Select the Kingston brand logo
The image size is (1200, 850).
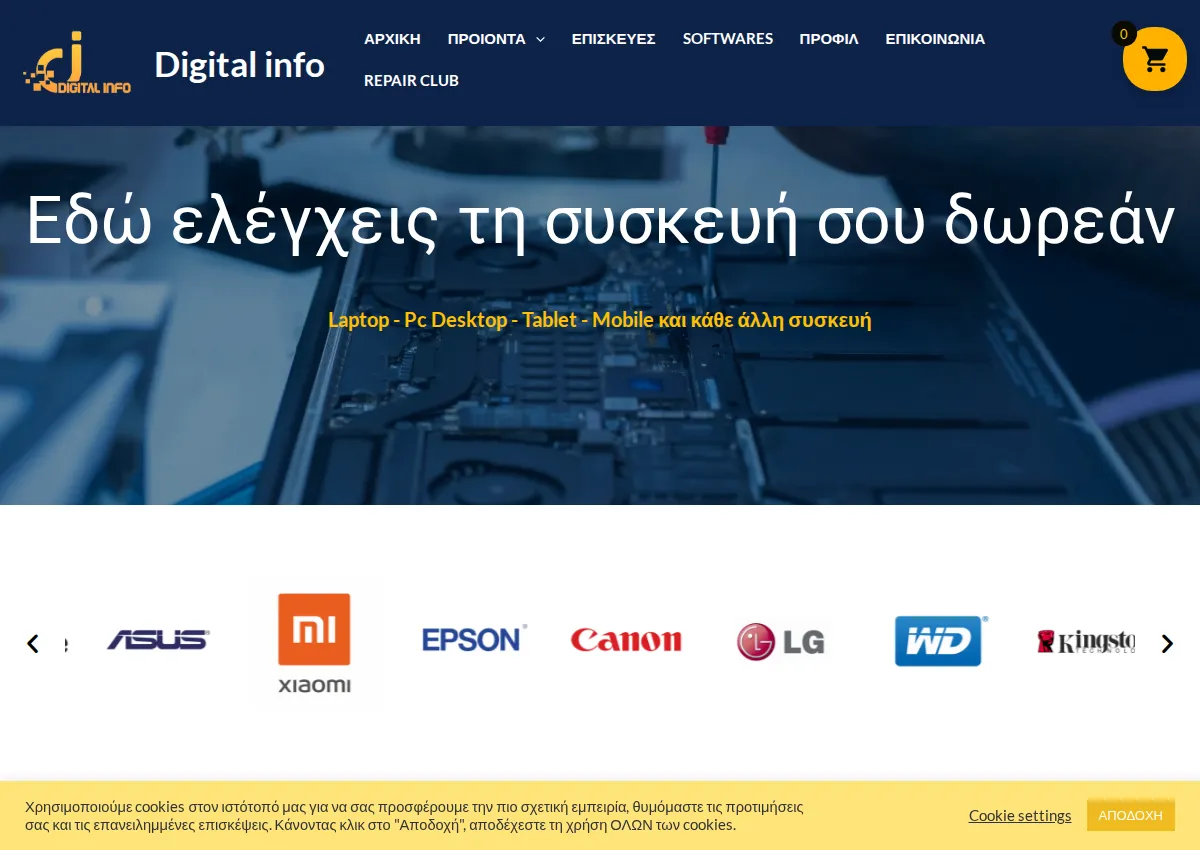tap(1085, 641)
